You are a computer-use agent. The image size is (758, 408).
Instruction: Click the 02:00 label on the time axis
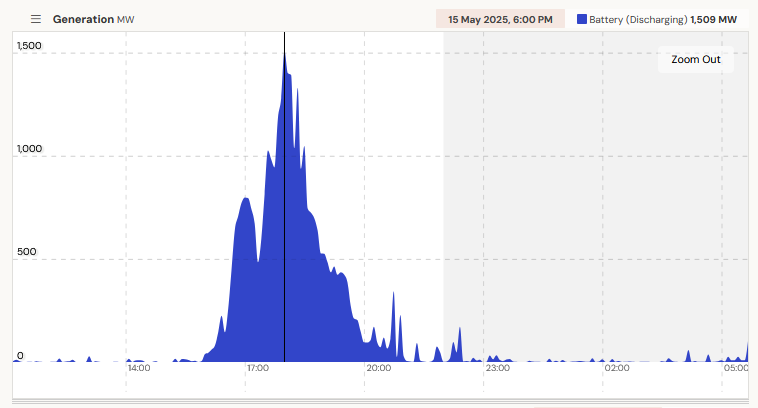[617, 368]
